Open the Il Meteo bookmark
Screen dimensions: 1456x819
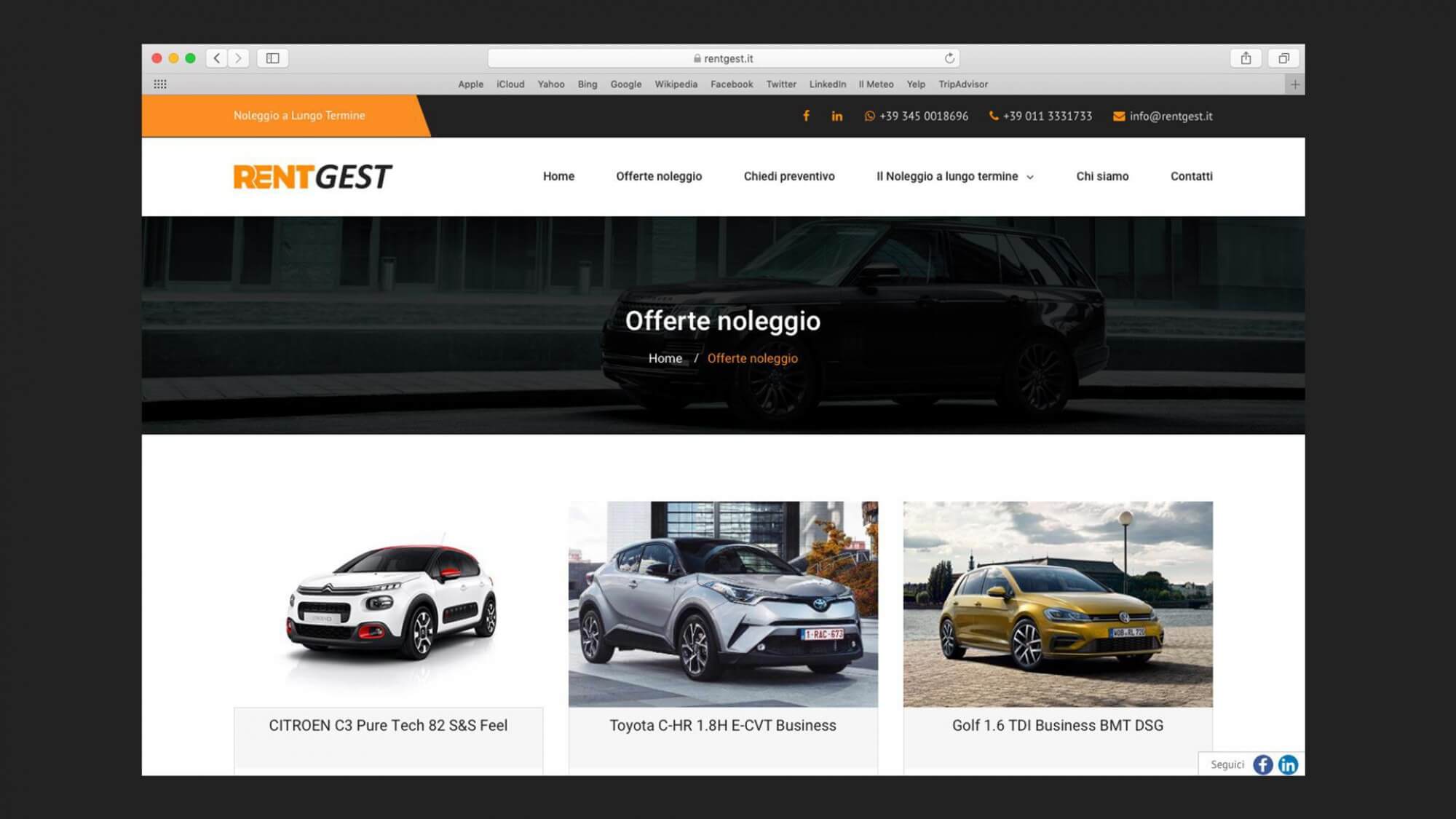pos(876,84)
